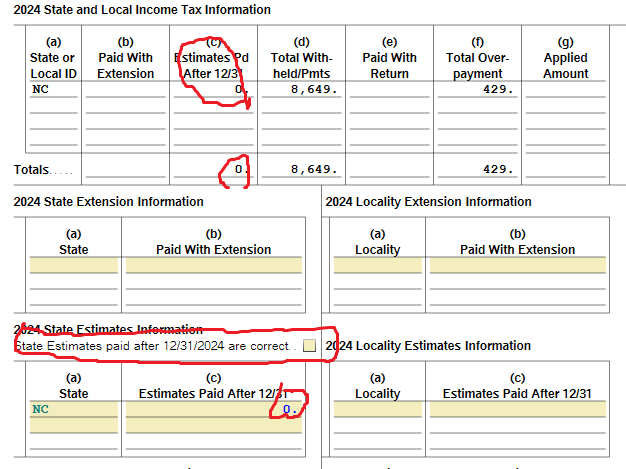
Task: Click the NC entry in State or Local ID column
Action: [x=53, y=89]
